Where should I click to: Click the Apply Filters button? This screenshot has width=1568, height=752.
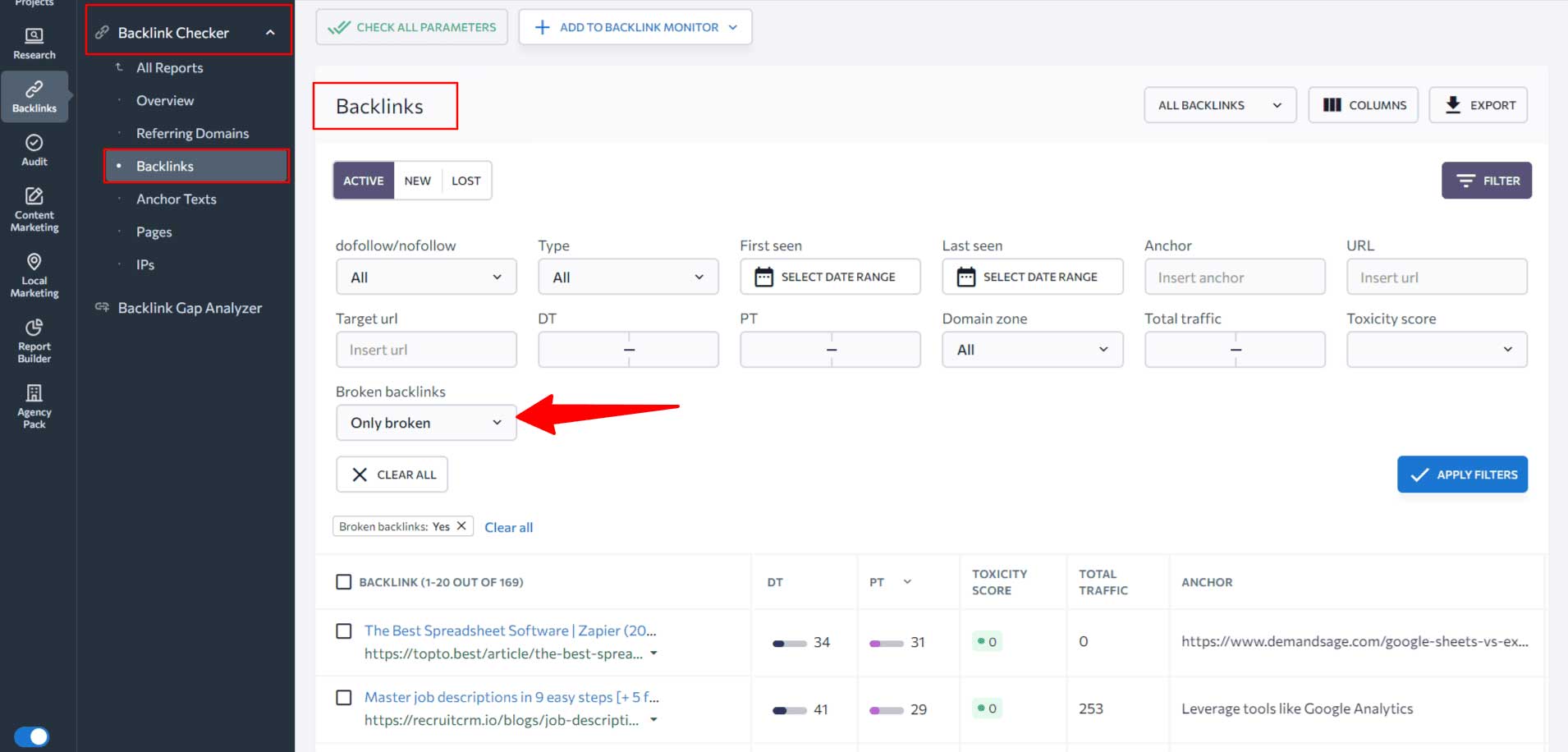[1462, 475]
